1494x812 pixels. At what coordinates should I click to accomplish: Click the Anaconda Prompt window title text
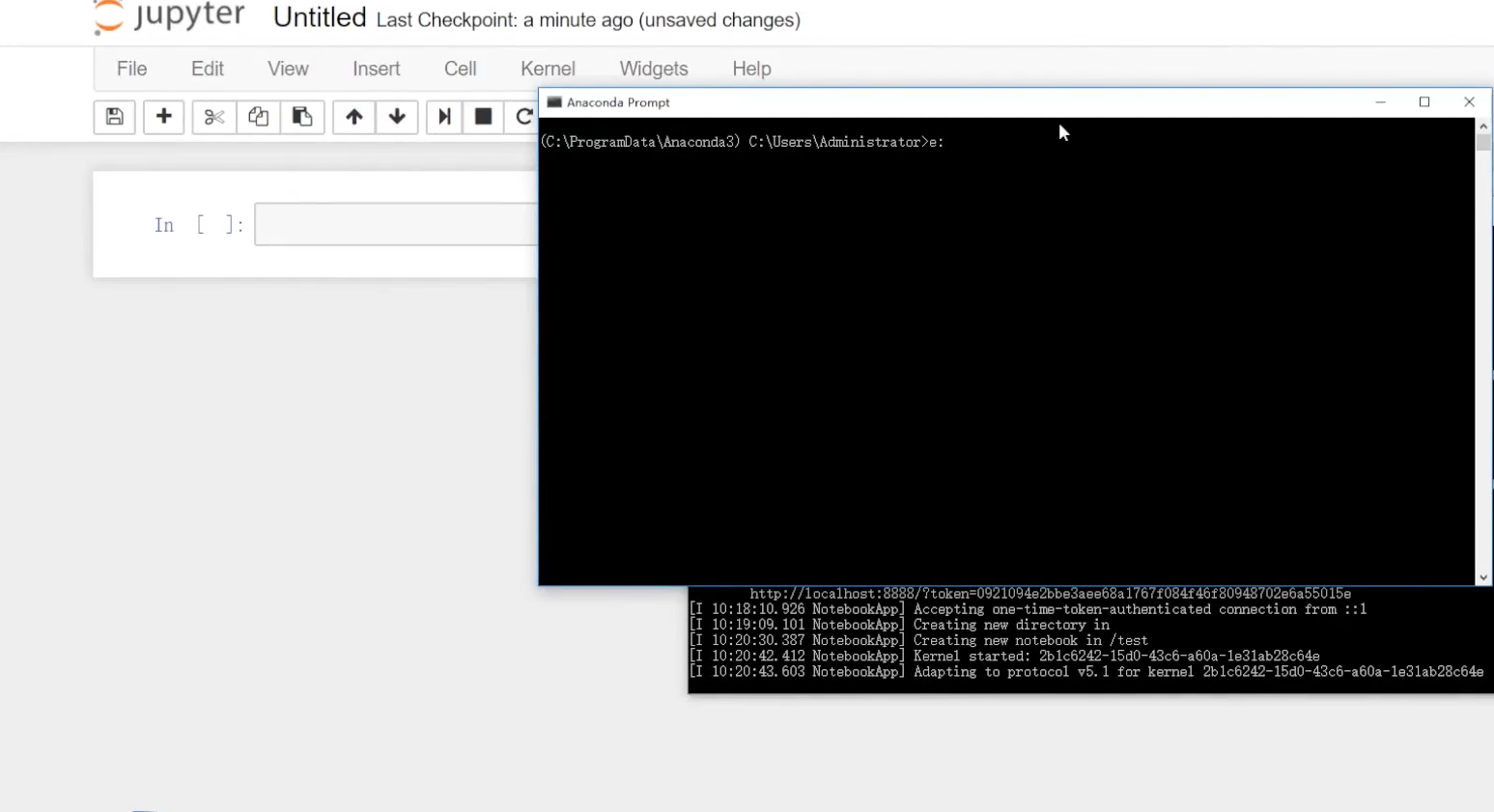(618, 102)
